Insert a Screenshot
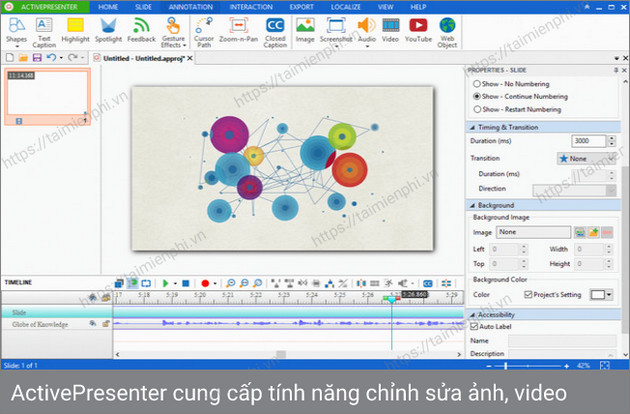The height and width of the screenshot is (414, 630). pos(336,32)
